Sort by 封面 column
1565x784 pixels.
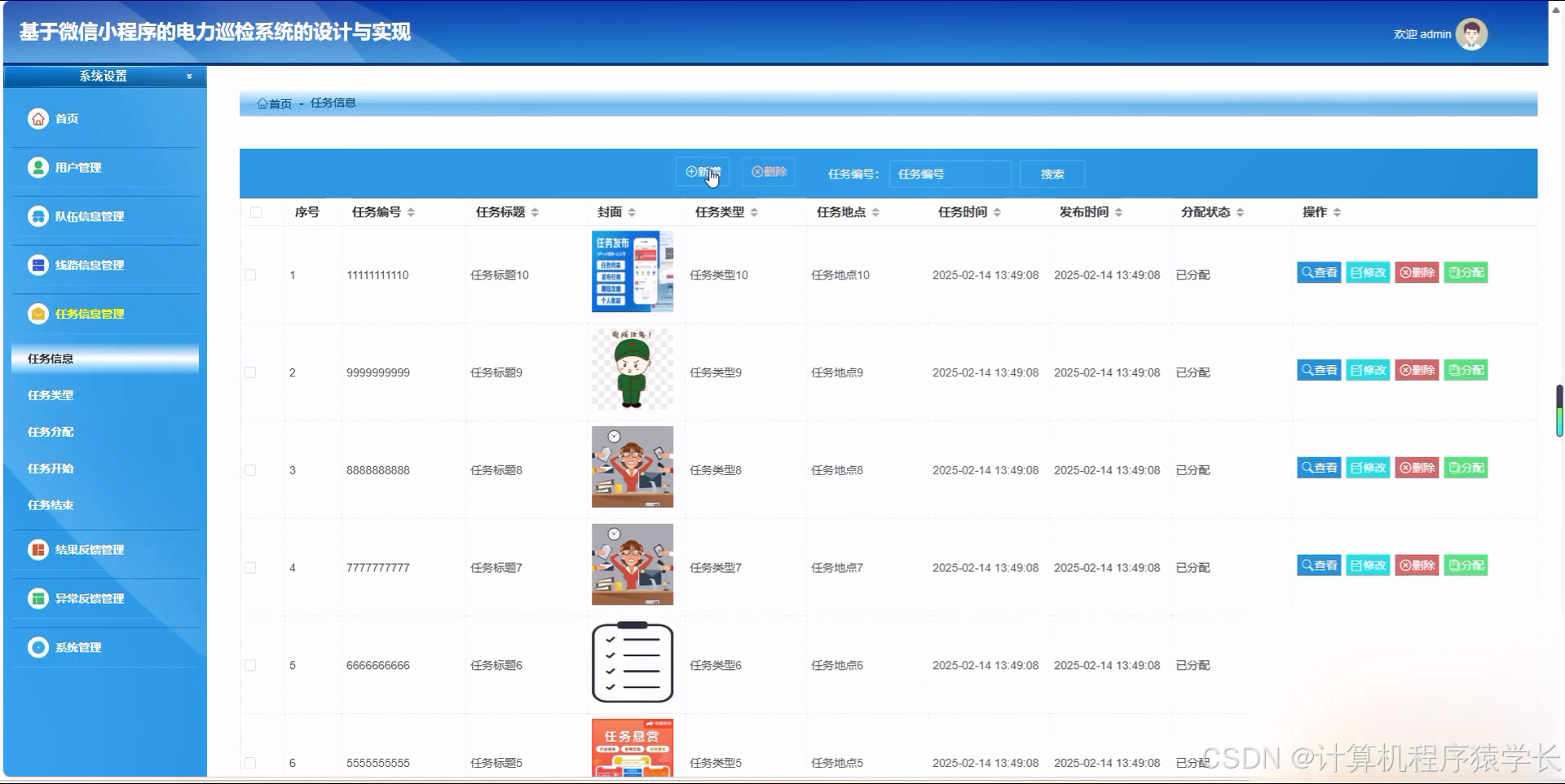click(632, 213)
